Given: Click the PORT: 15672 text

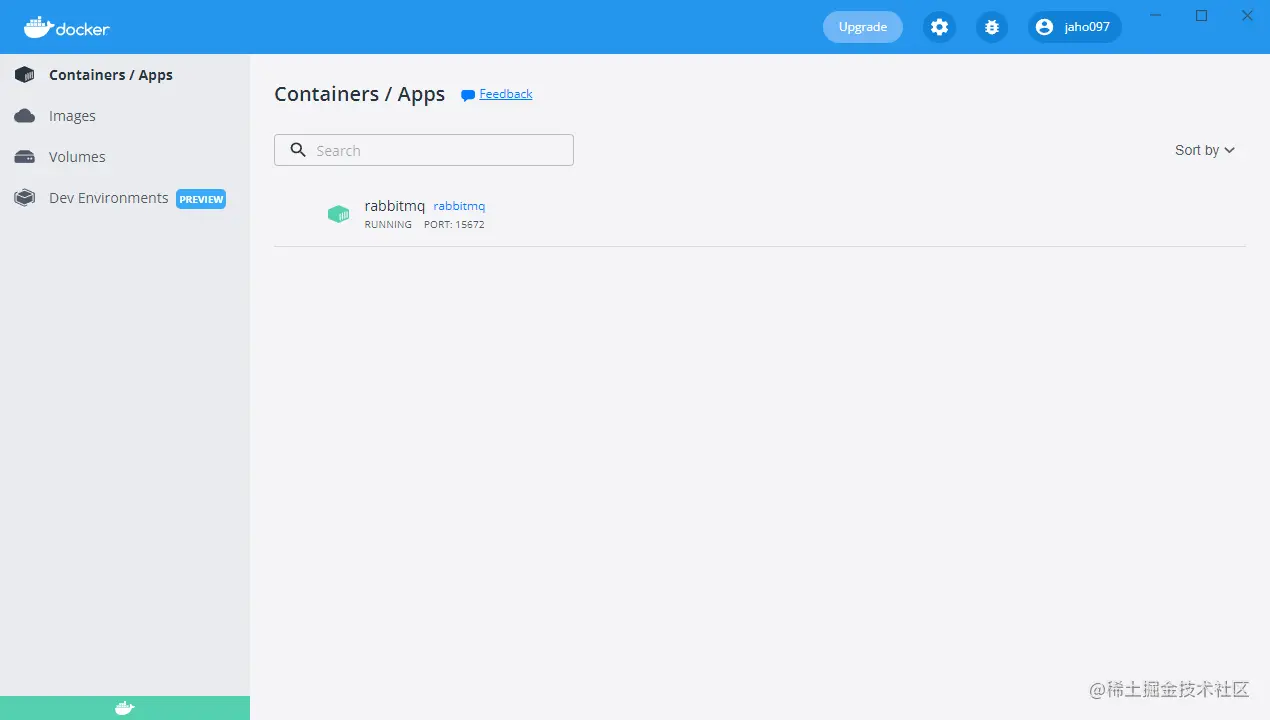Looking at the screenshot, I should 454,225.
